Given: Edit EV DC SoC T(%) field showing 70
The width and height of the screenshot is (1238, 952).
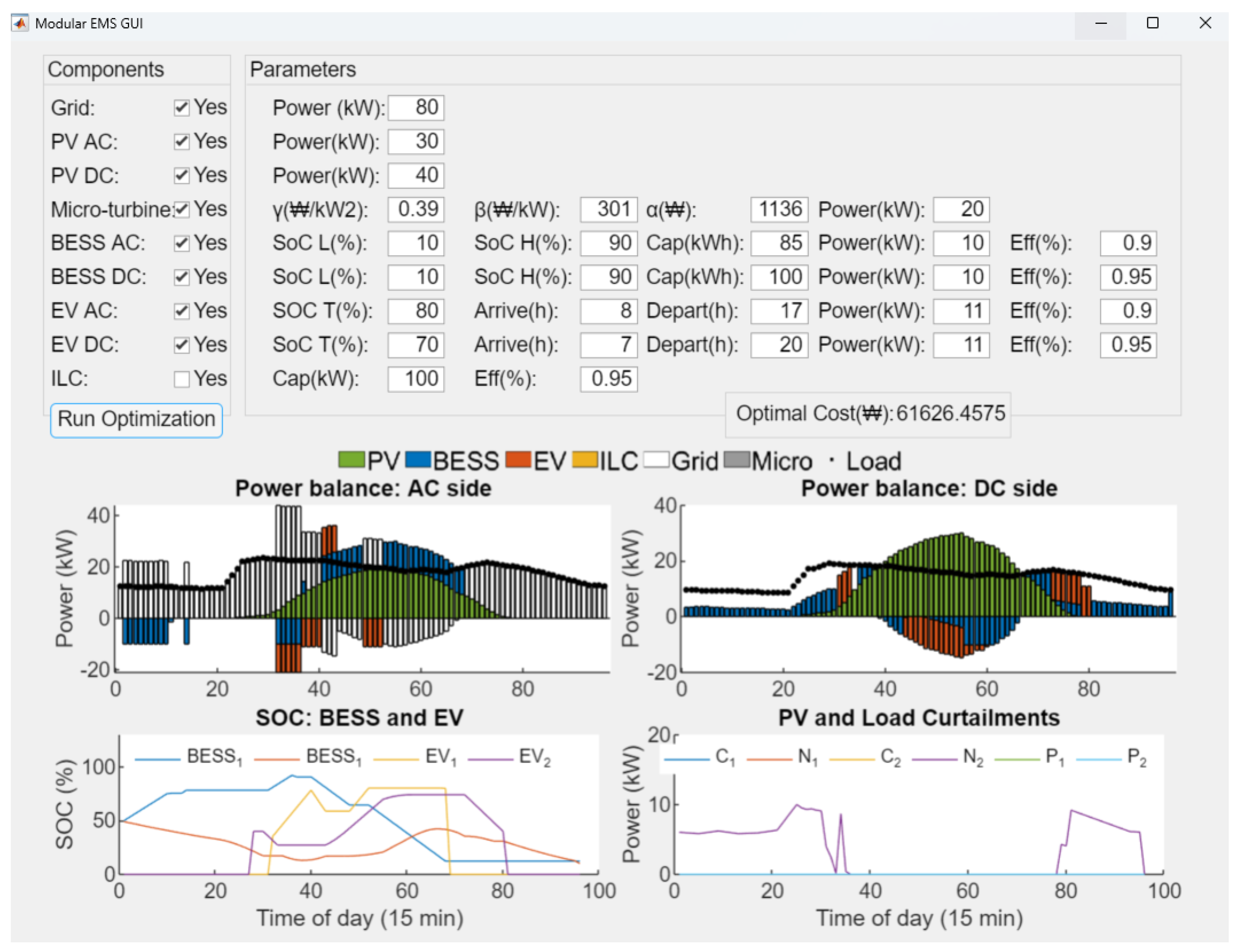Looking at the screenshot, I should tap(416, 345).
